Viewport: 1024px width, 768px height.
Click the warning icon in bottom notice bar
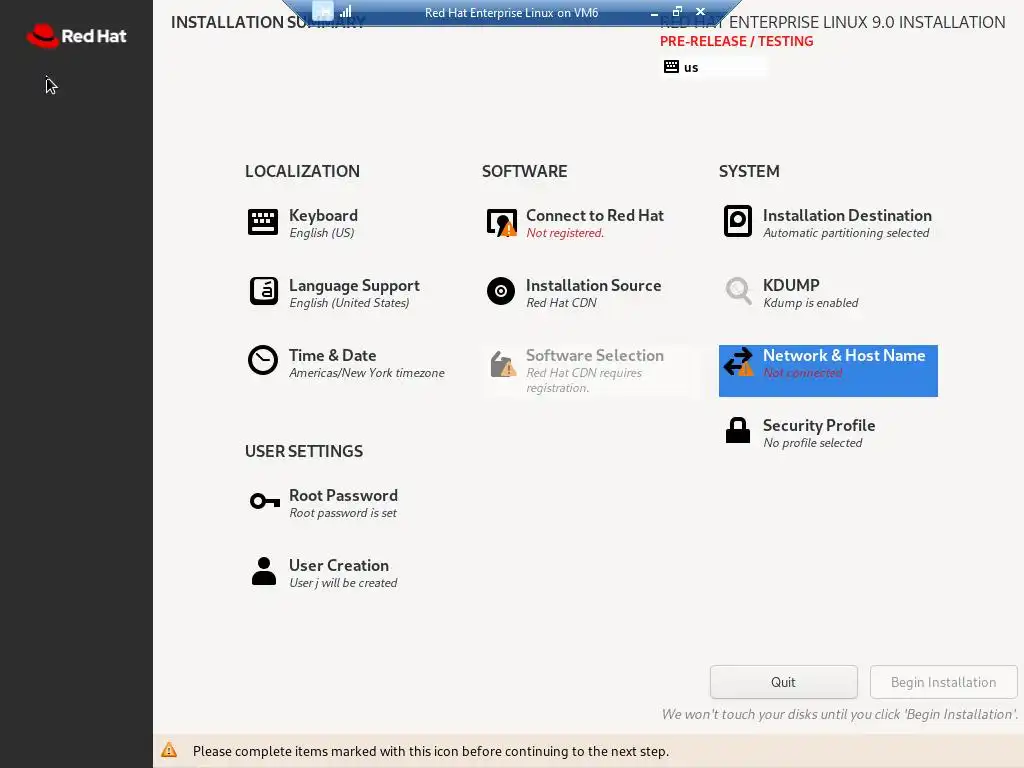169,750
